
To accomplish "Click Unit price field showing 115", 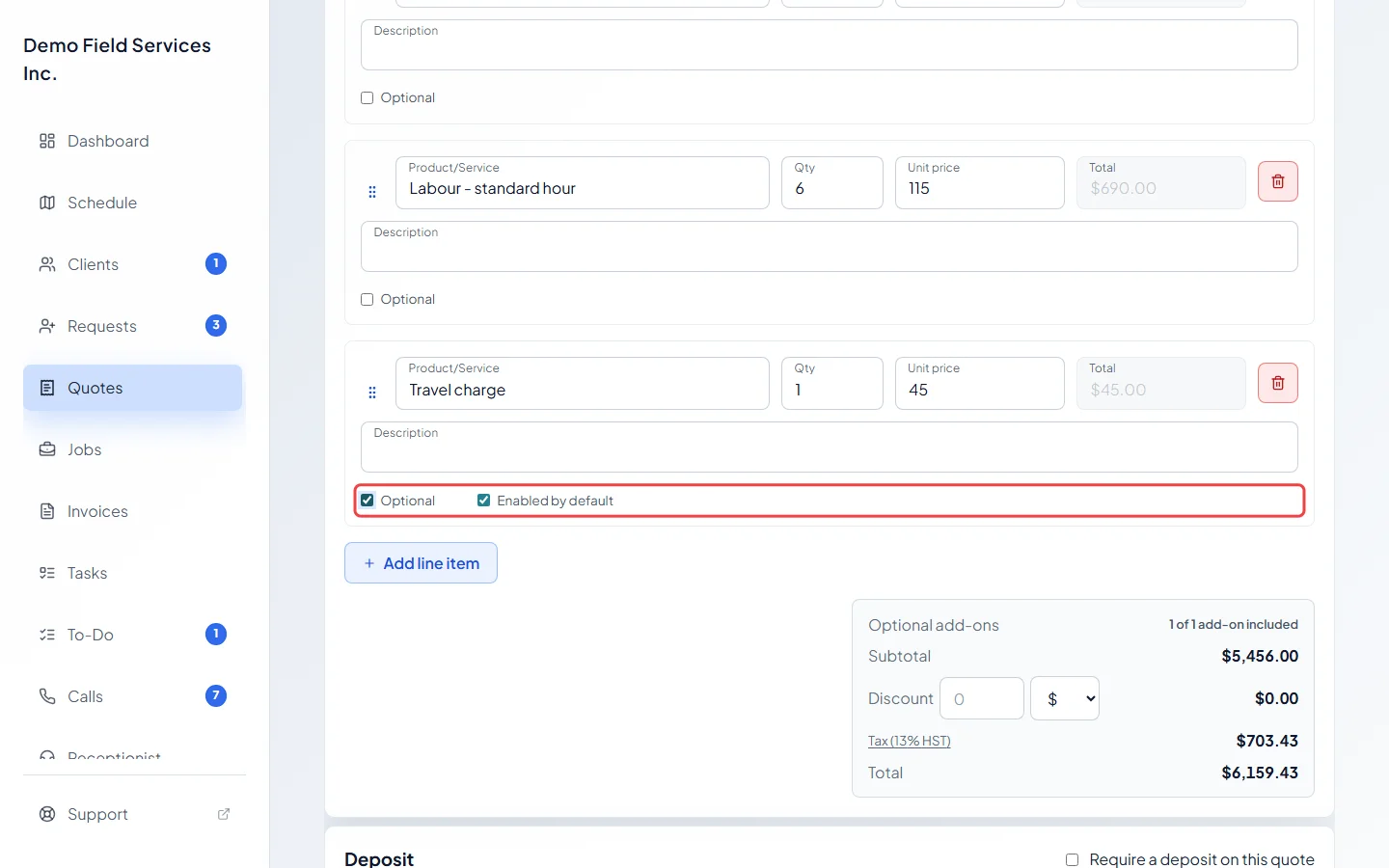I will 980,182.
